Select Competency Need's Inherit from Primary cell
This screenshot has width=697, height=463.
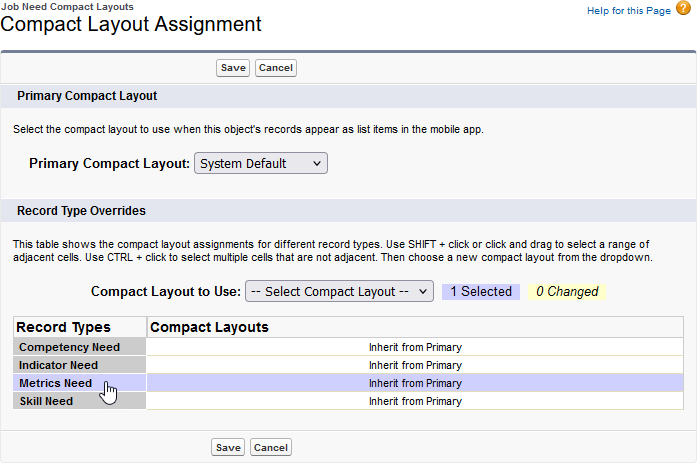[415, 347]
